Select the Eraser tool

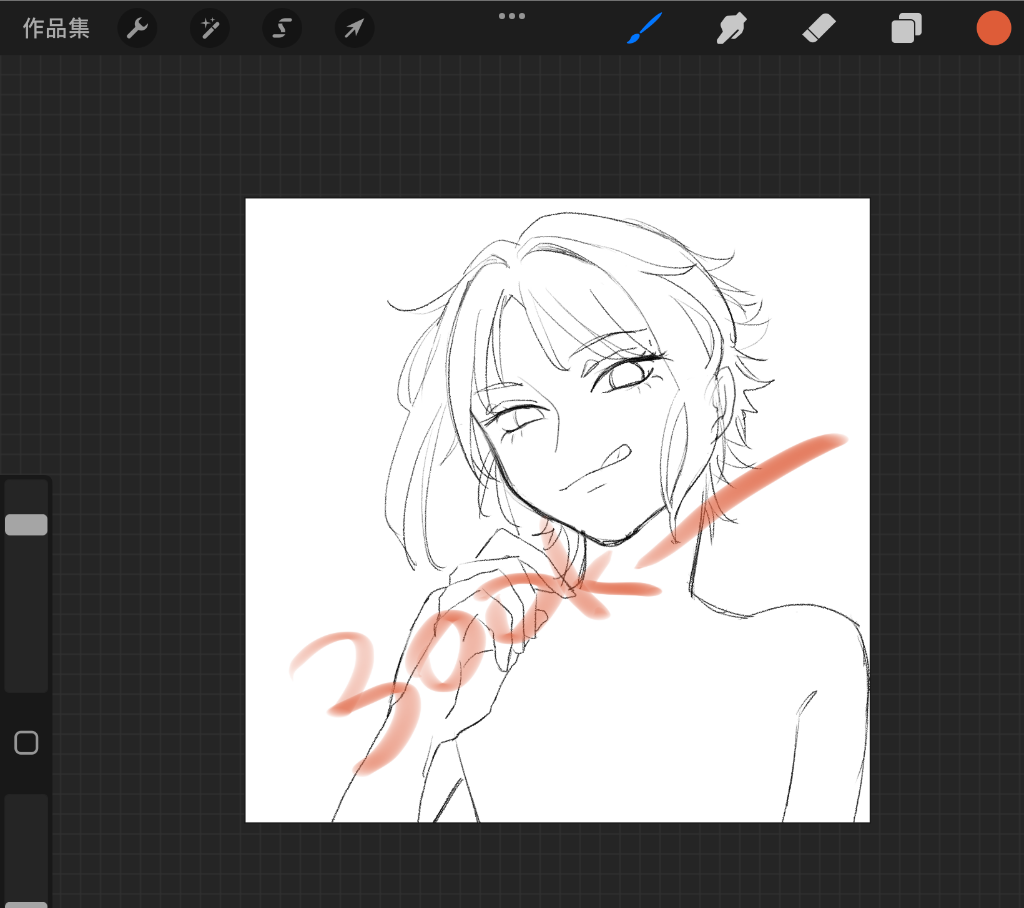[x=819, y=29]
